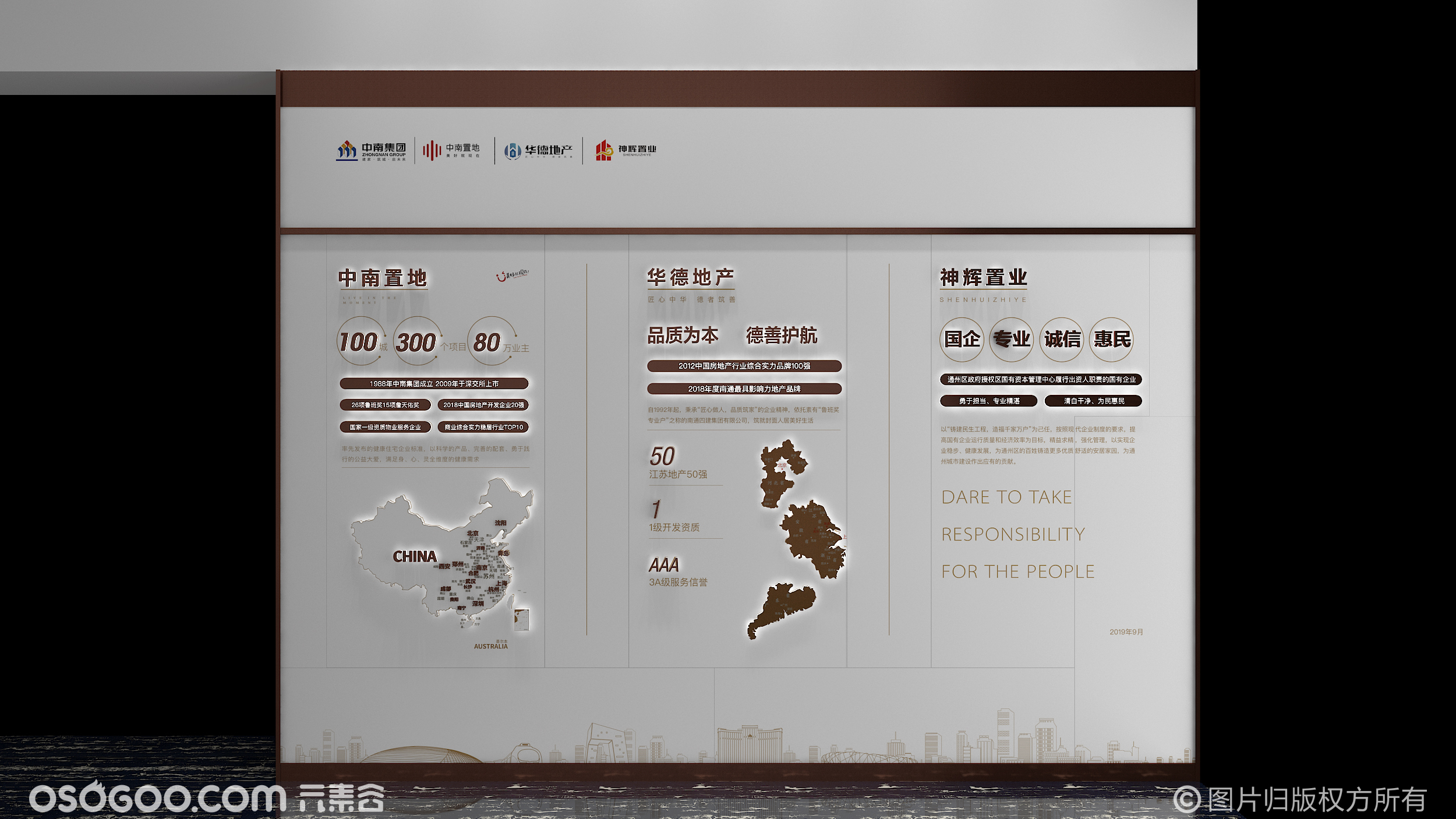
Task: Click the 上海 city label on map
Action: tap(501, 583)
